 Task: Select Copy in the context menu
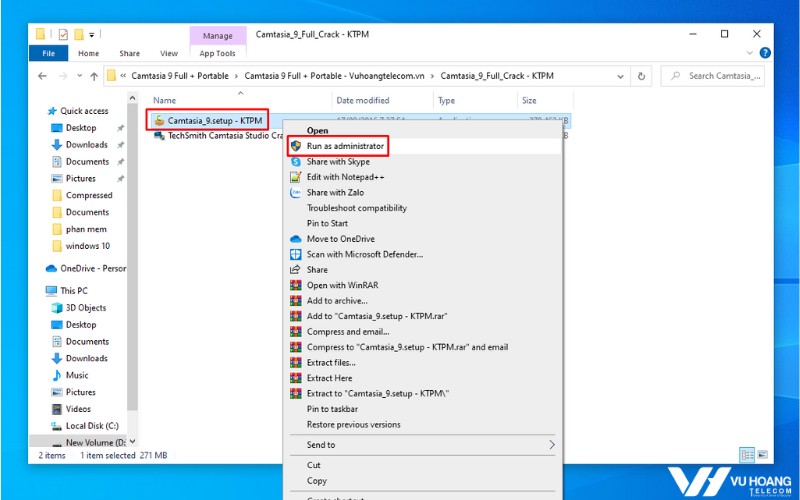316,481
